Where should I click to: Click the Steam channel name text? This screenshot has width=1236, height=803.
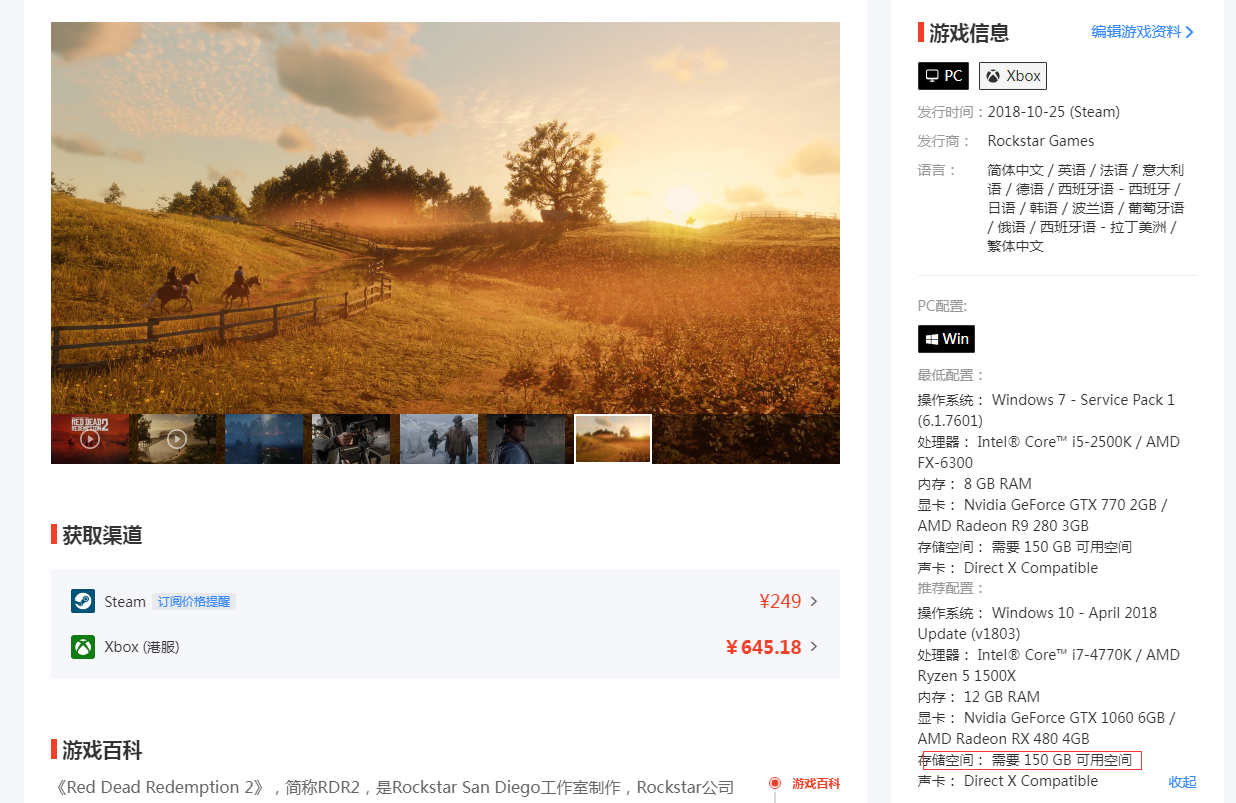coord(125,602)
